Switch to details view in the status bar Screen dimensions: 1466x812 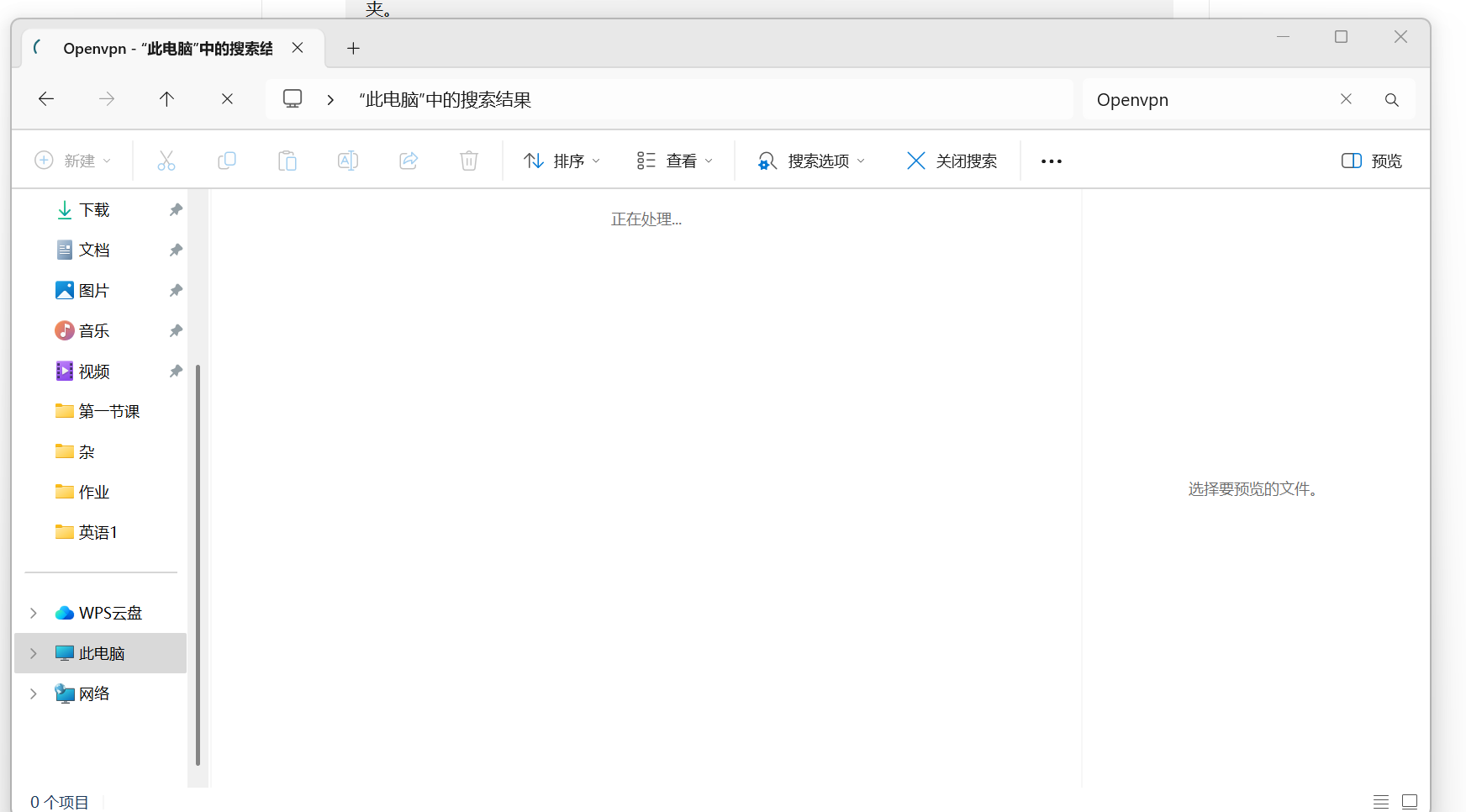click(1379, 801)
